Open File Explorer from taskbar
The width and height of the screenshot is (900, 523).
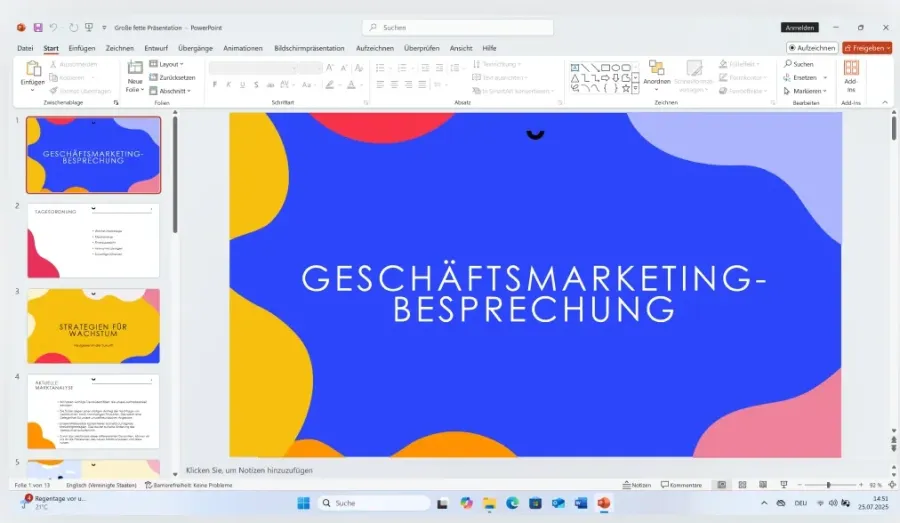click(x=489, y=503)
